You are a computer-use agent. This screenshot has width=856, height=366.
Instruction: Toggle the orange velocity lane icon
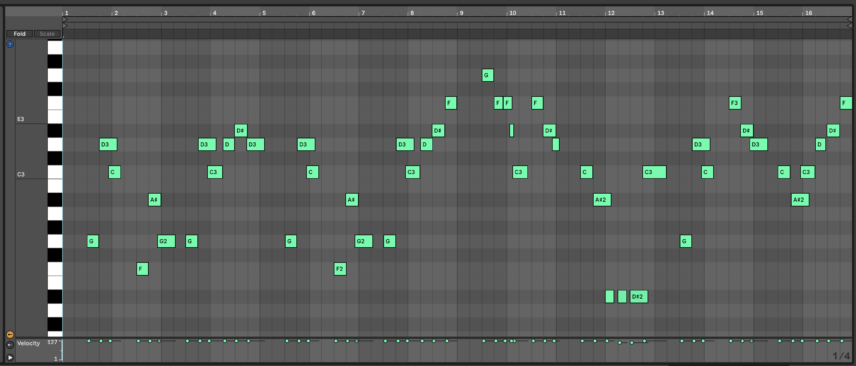pos(10,334)
